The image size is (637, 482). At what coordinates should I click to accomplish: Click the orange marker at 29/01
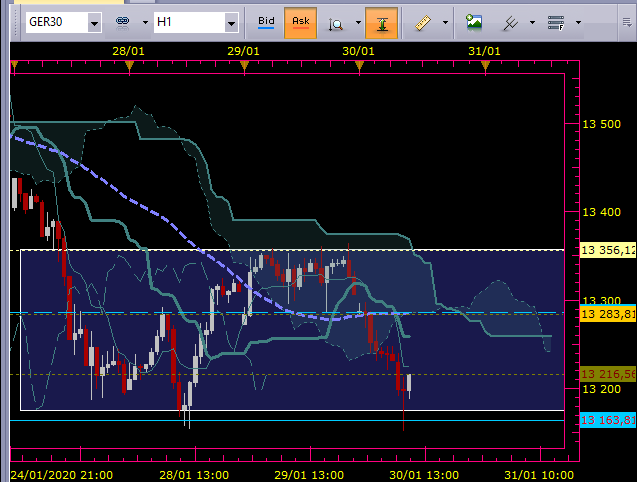click(244, 65)
